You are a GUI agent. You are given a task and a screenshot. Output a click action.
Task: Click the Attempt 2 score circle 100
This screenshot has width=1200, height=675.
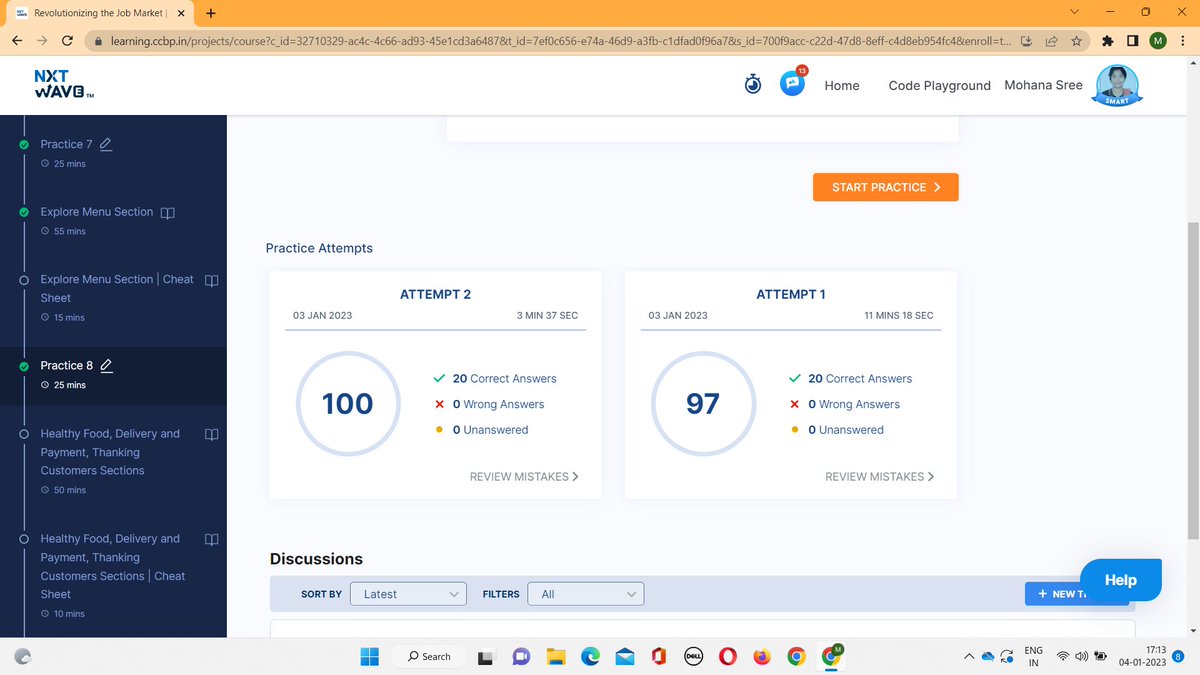(x=347, y=403)
